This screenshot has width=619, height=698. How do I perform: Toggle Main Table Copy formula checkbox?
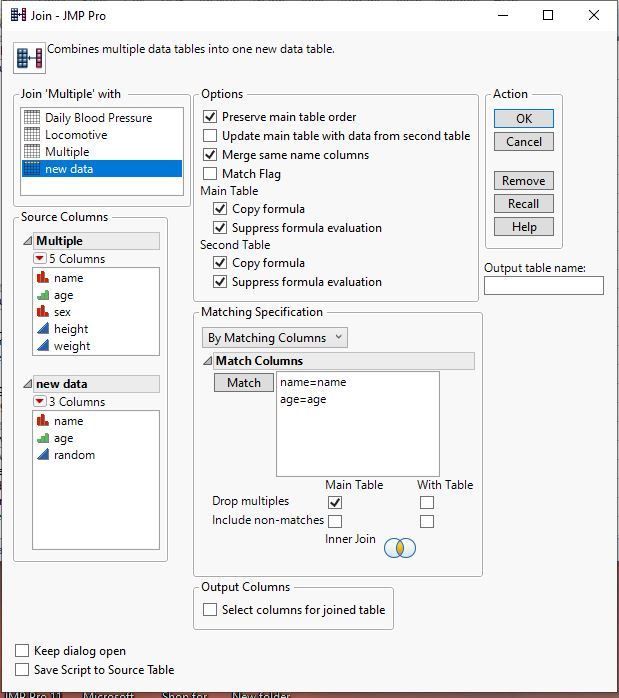pos(220,208)
